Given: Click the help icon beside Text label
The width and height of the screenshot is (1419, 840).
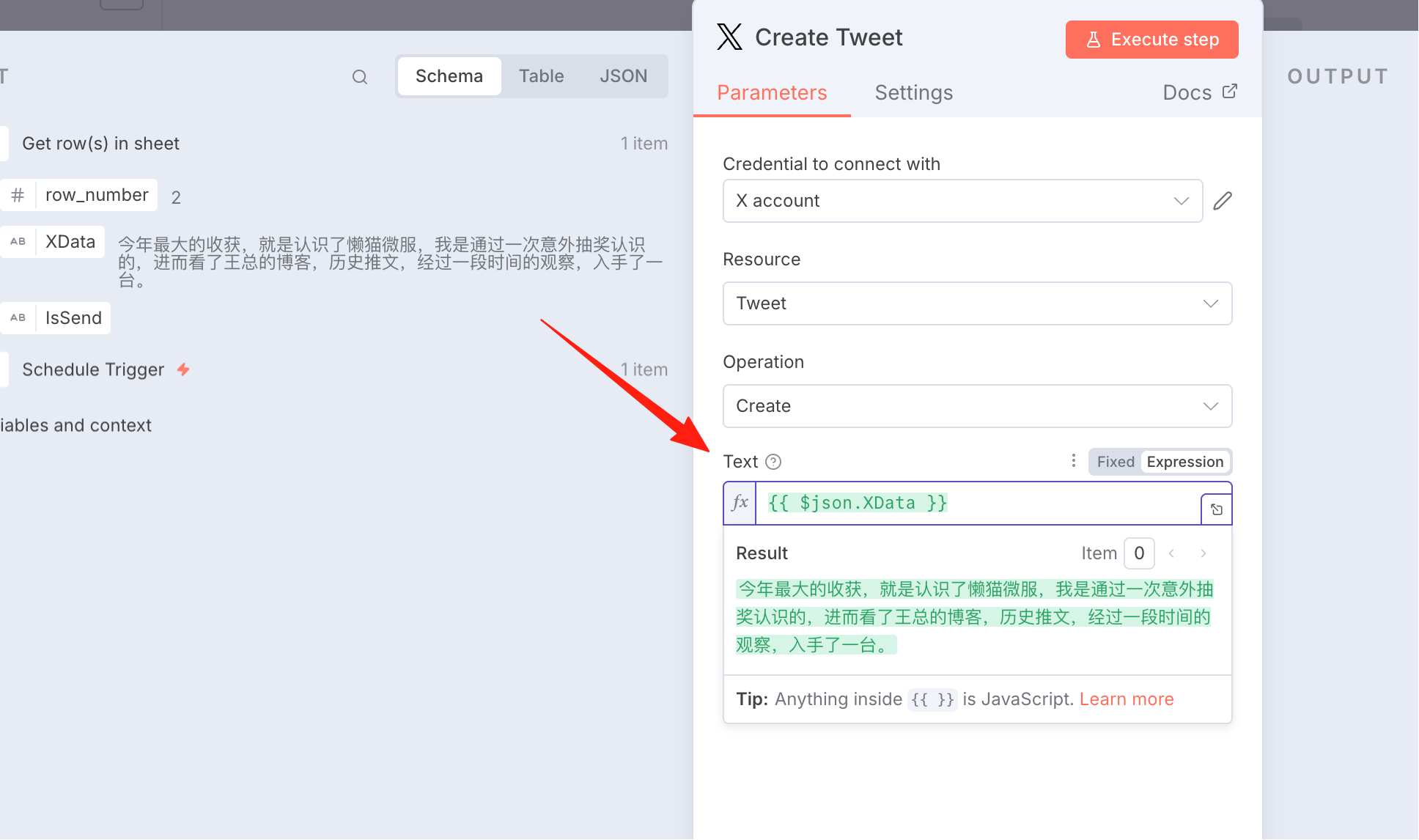Looking at the screenshot, I should pos(773,462).
